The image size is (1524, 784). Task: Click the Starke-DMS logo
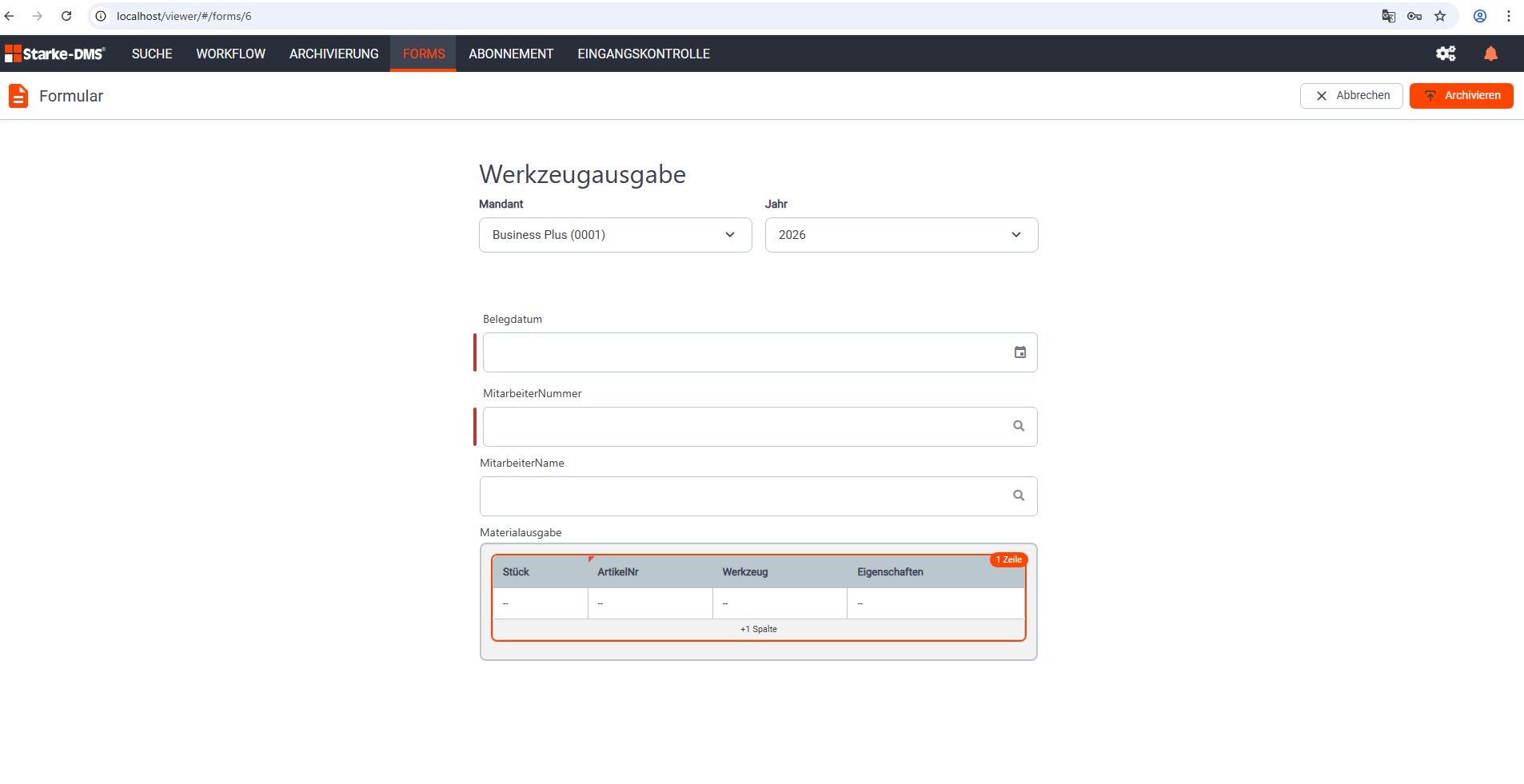[55, 54]
